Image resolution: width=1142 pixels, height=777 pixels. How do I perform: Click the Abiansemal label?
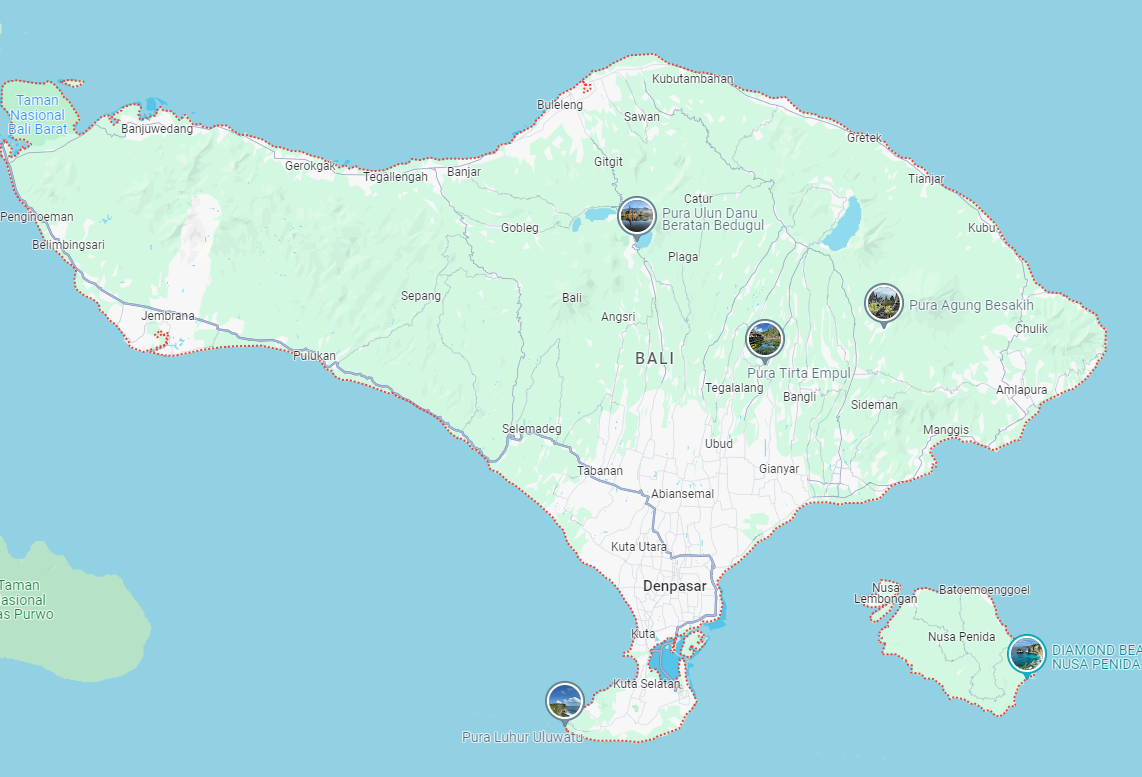coord(682,493)
